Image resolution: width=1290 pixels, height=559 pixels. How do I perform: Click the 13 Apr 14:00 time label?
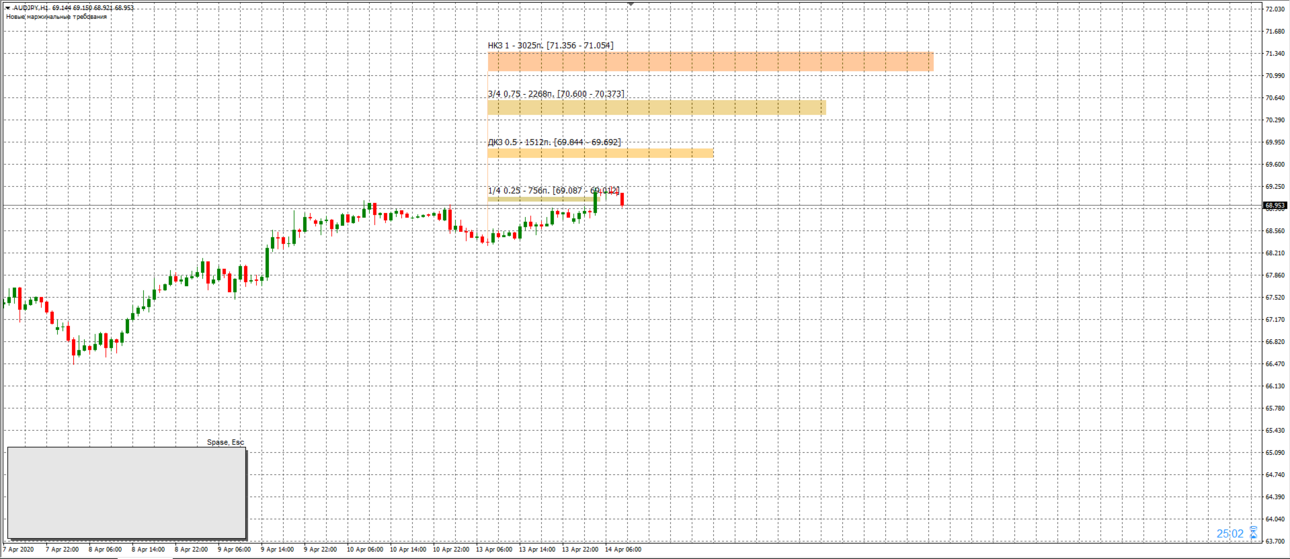[536, 550]
